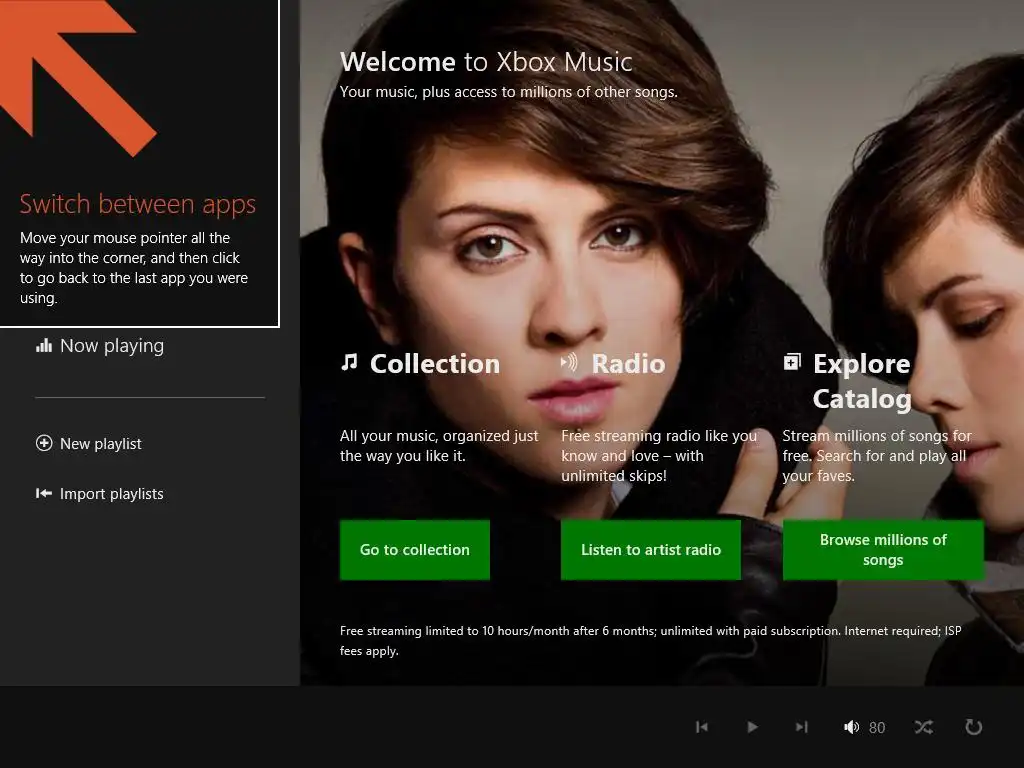
Task: Click the New playlist plus icon
Action: 44,443
